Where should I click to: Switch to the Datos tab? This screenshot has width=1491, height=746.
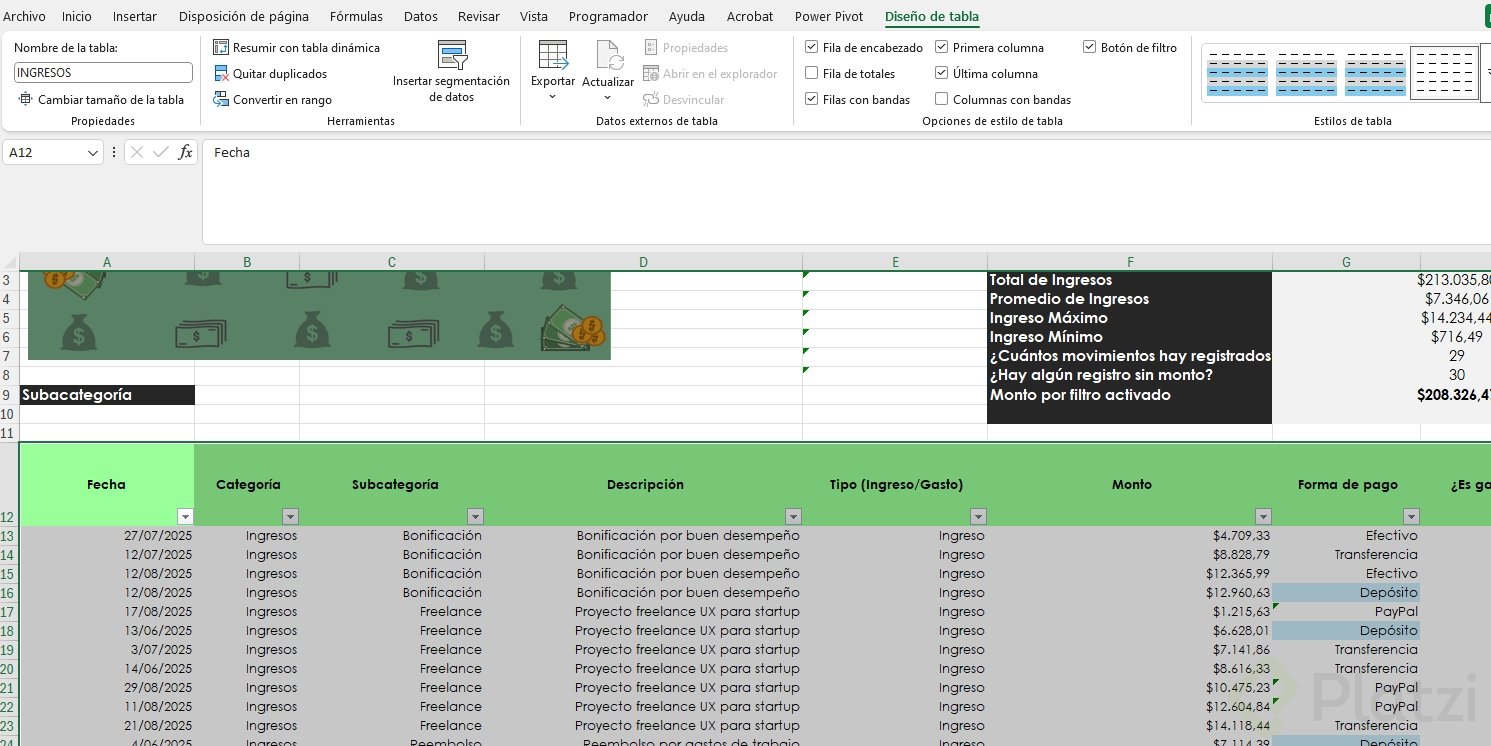click(x=421, y=16)
